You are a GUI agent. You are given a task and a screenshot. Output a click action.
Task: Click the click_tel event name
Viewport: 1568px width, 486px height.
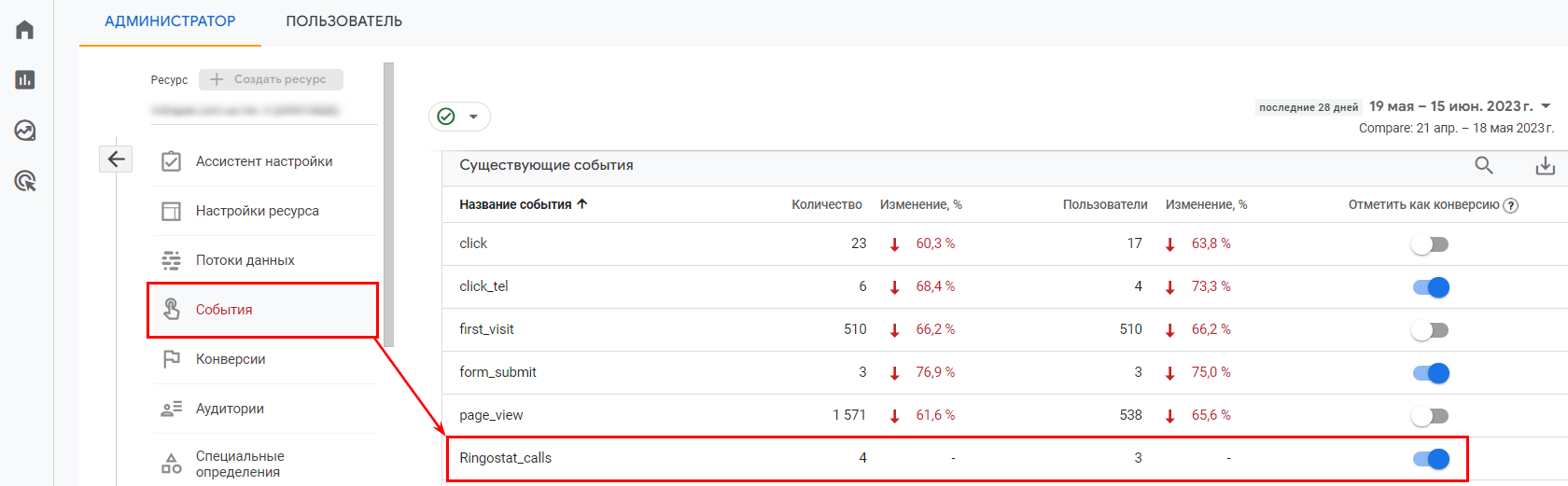[483, 286]
